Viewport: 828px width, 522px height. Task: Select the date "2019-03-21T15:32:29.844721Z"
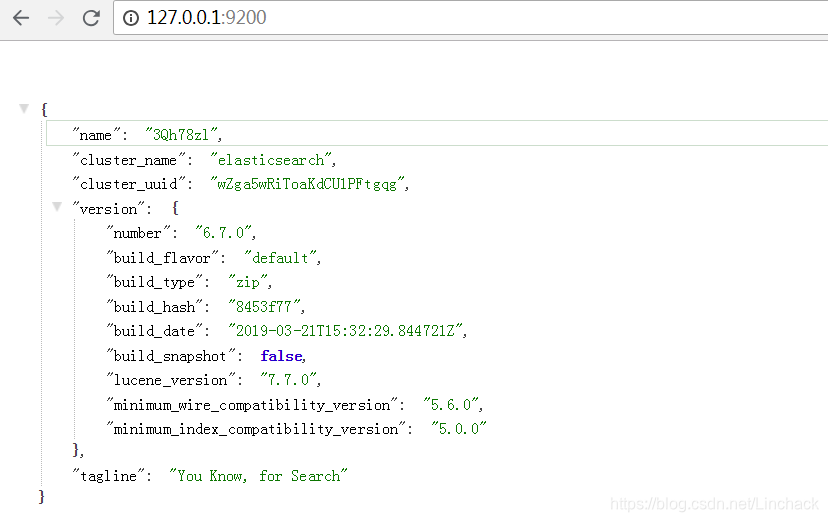pos(345,331)
